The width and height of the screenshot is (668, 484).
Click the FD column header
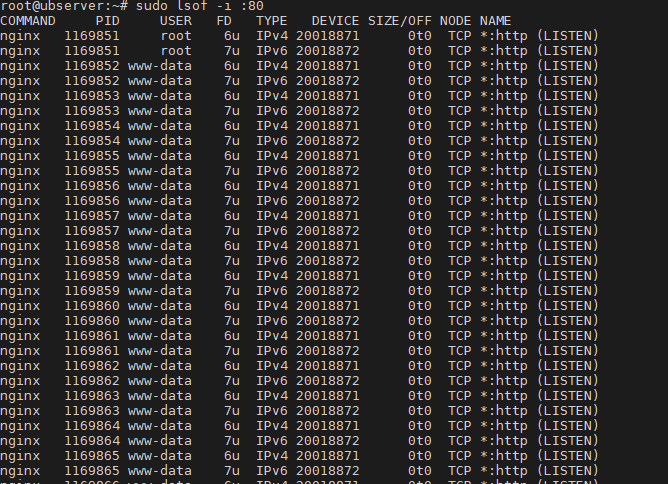[x=224, y=21]
